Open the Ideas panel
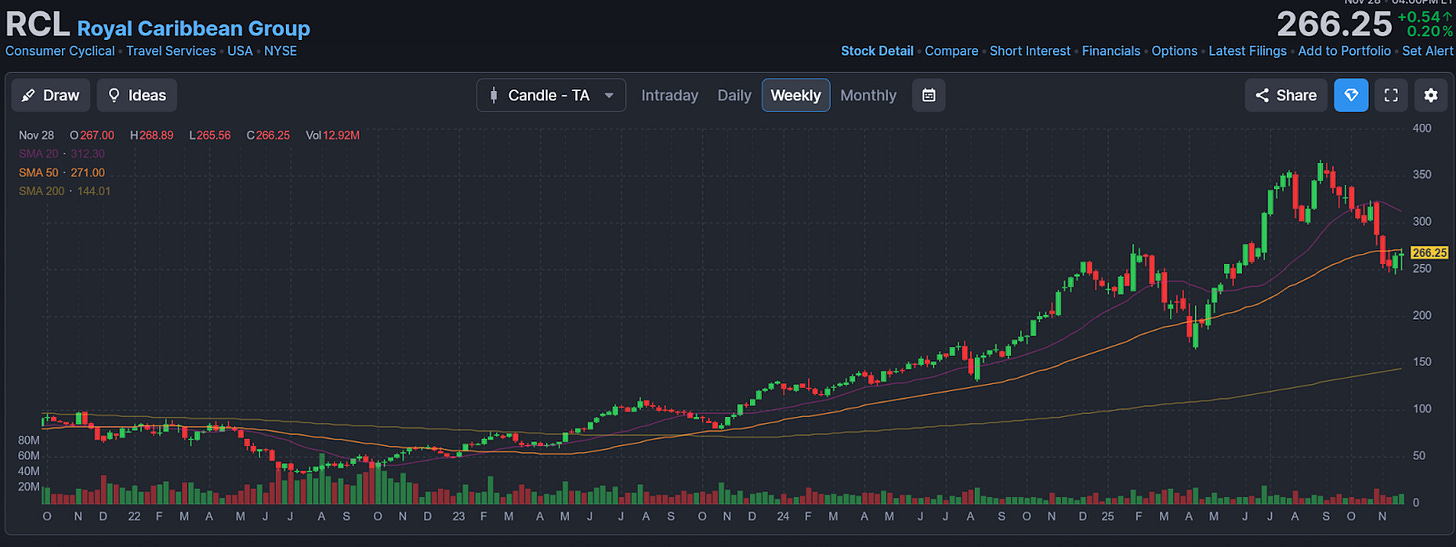This screenshot has width=1456, height=547. pyautogui.click(x=137, y=95)
